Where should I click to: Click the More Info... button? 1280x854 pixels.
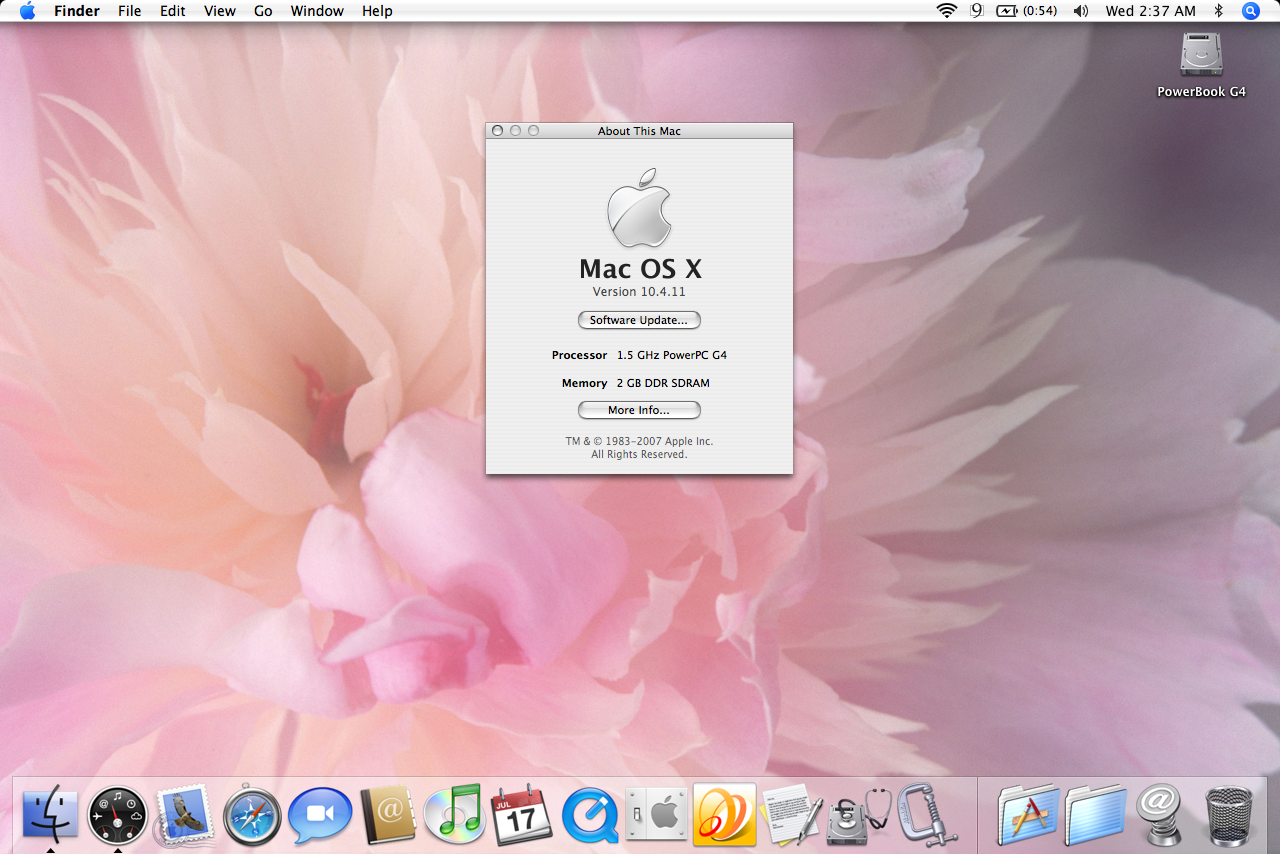[x=639, y=410]
